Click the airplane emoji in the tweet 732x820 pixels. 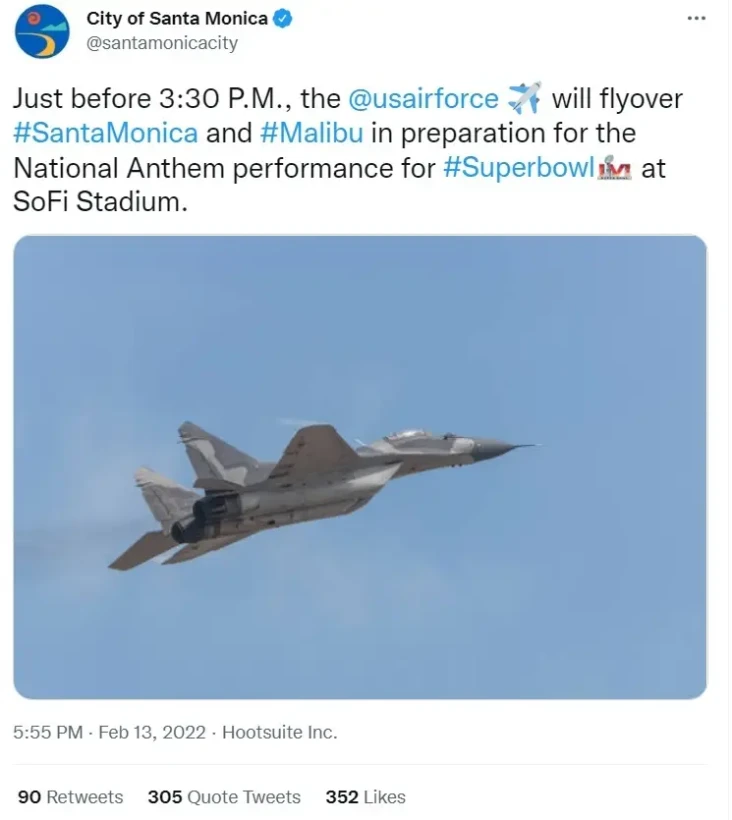[524, 98]
